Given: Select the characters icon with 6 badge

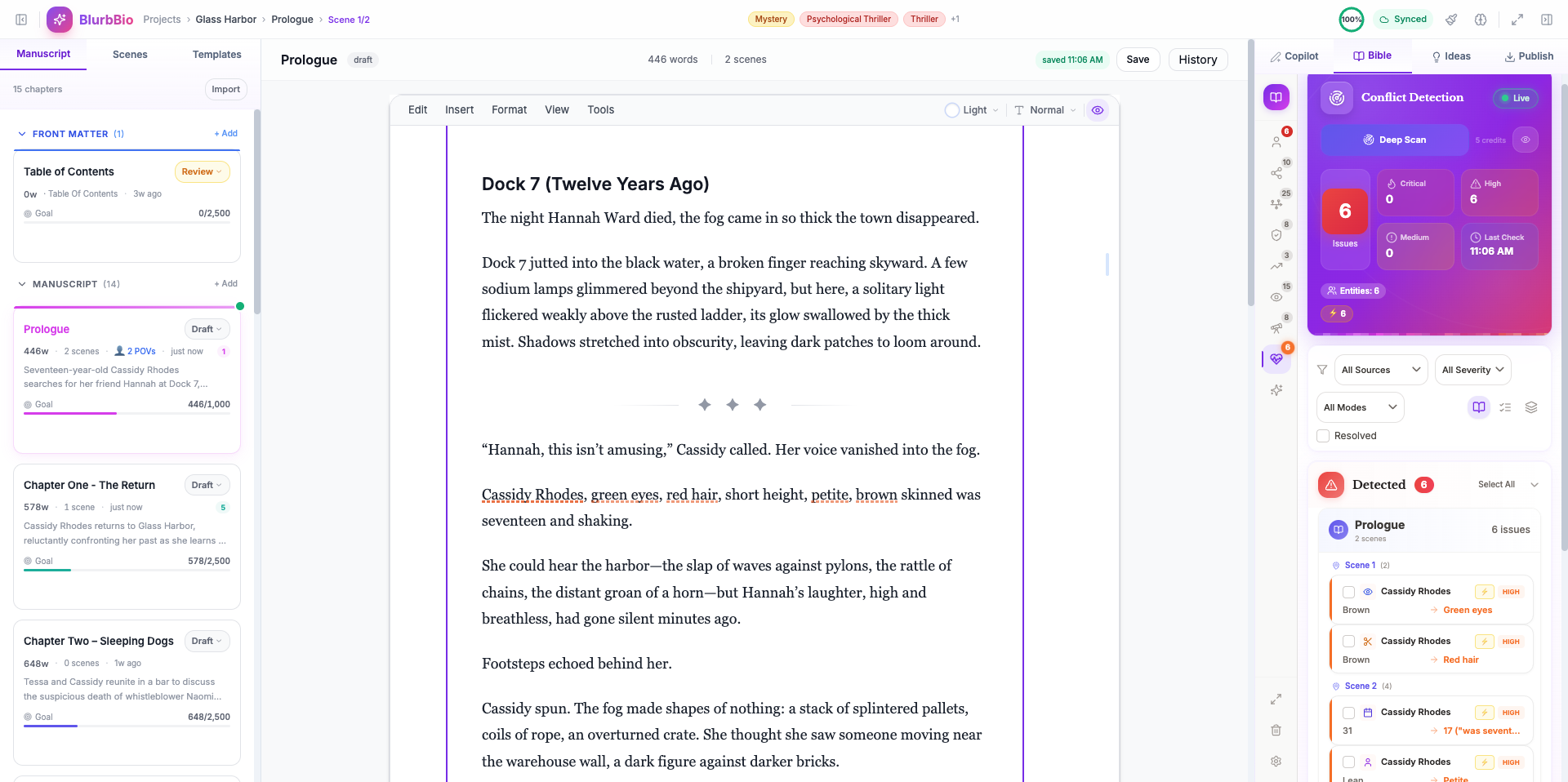Looking at the screenshot, I should [1276, 142].
